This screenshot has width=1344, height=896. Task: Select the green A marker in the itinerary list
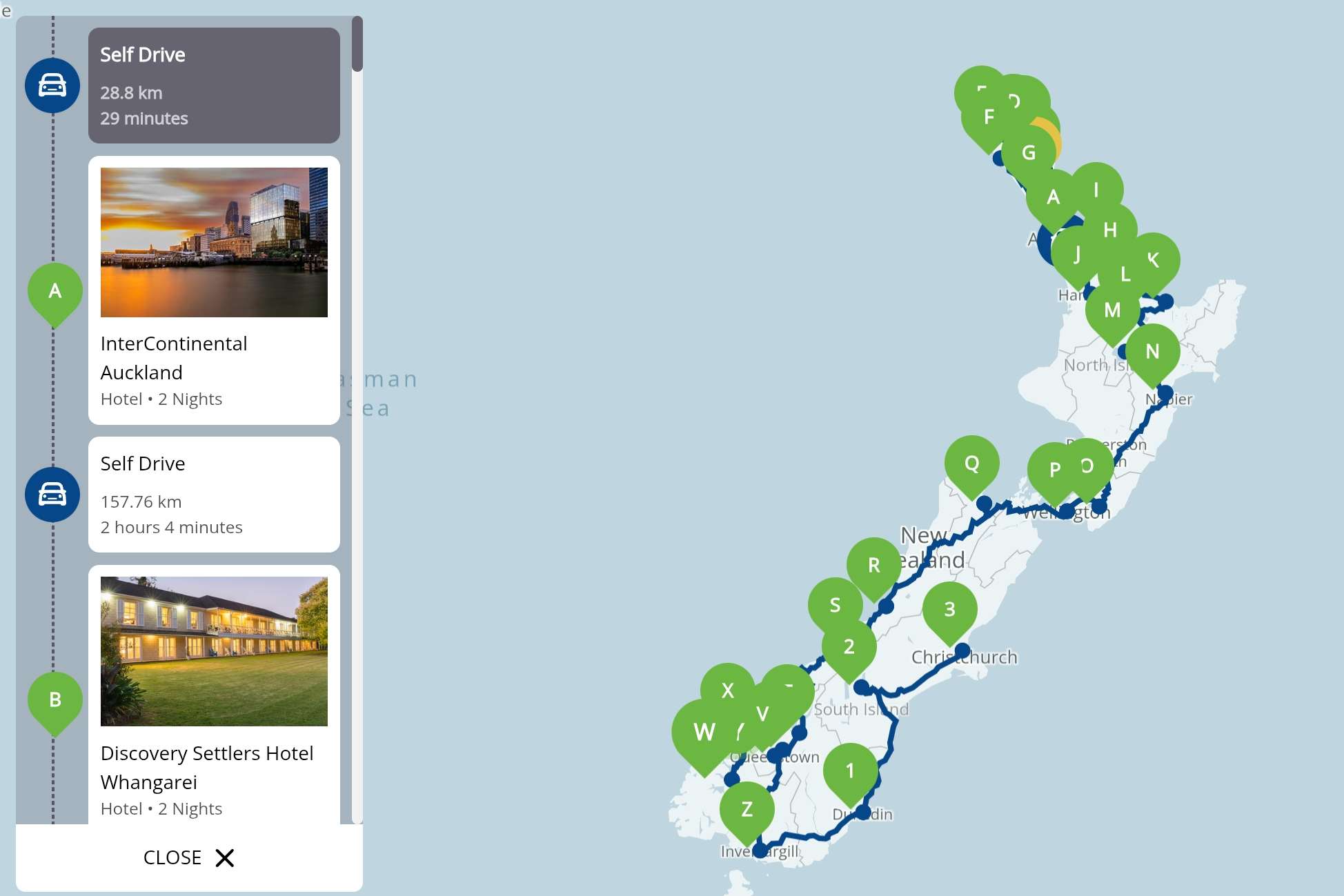55,292
